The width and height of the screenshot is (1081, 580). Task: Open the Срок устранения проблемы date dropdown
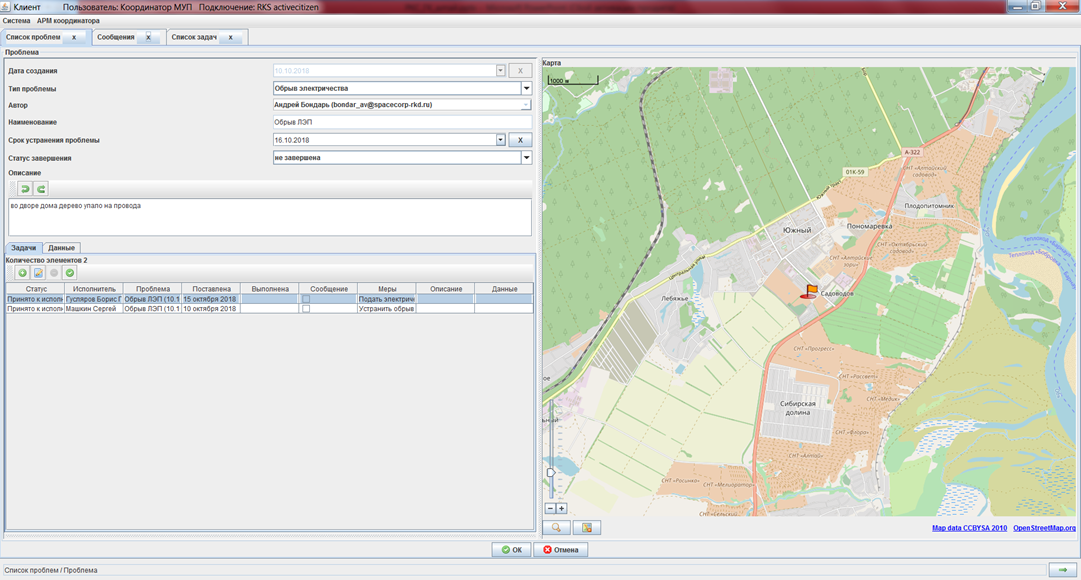[501, 140]
